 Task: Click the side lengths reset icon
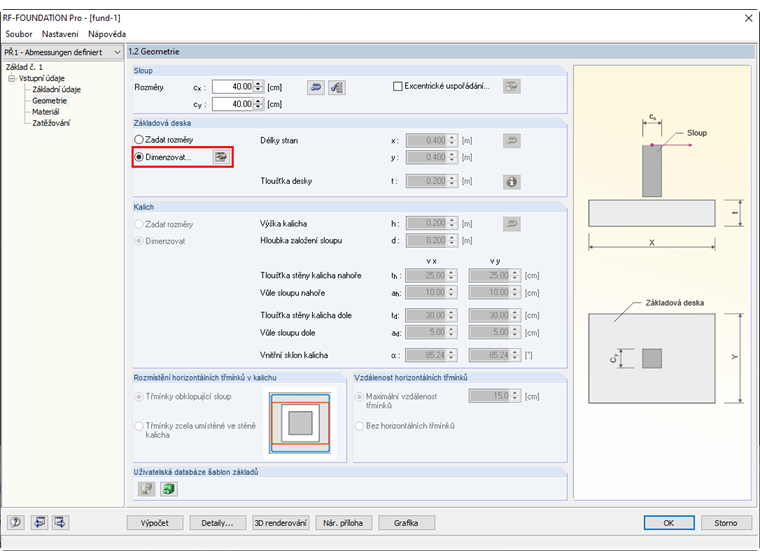coord(511,141)
